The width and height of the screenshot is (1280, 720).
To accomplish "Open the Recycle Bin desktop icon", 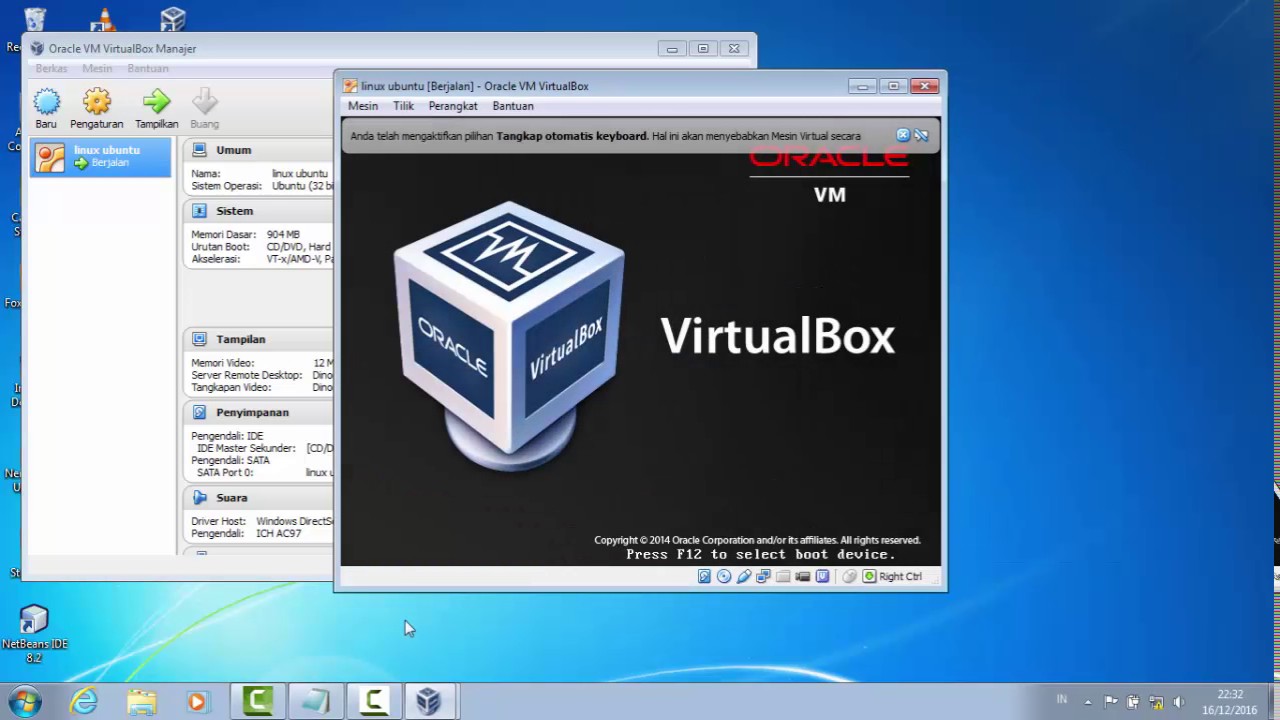I will coord(34,20).
